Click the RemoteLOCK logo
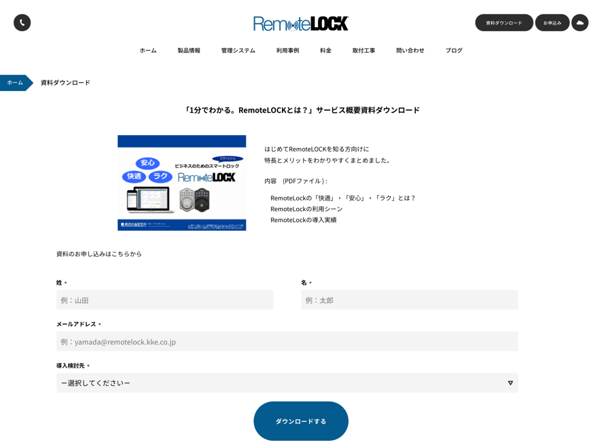The height and width of the screenshot is (447, 600). point(300,23)
